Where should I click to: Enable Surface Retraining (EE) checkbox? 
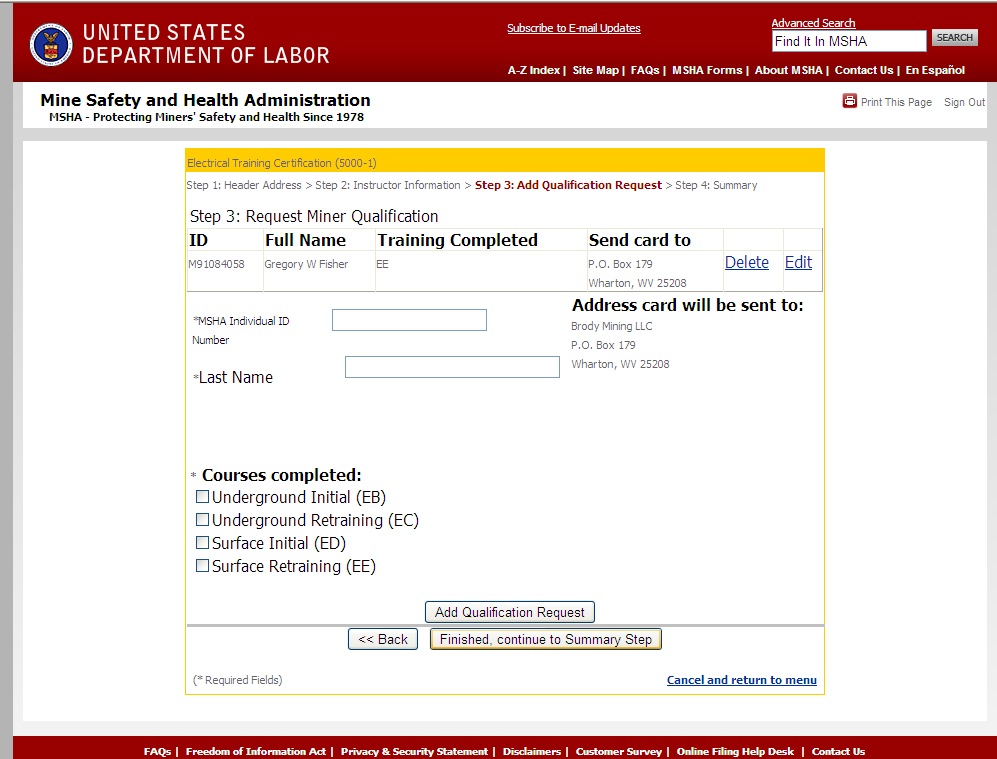pyautogui.click(x=202, y=565)
